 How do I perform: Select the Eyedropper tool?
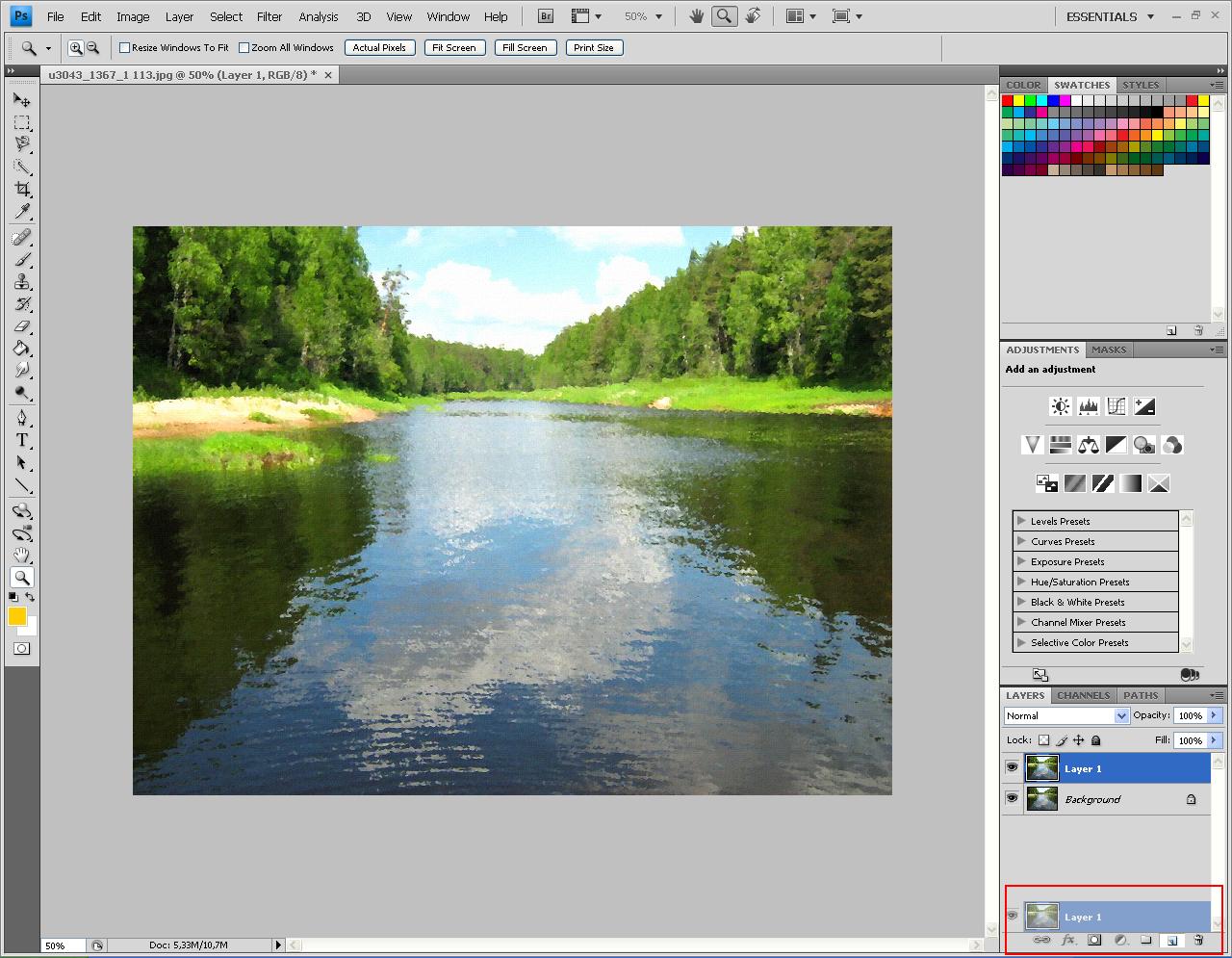coord(22,211)
